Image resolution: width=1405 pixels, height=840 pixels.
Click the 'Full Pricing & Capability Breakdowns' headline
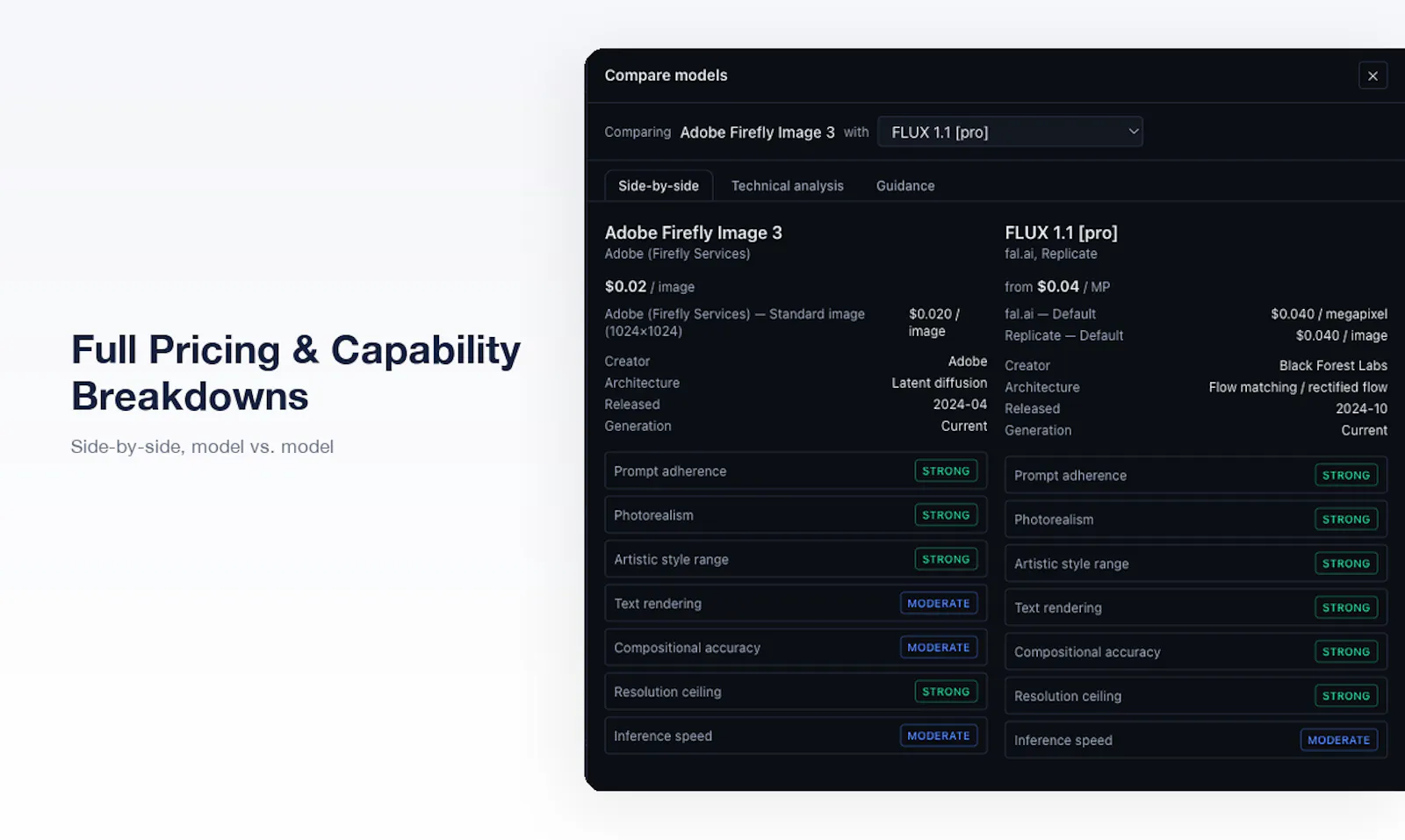(296, 373)
